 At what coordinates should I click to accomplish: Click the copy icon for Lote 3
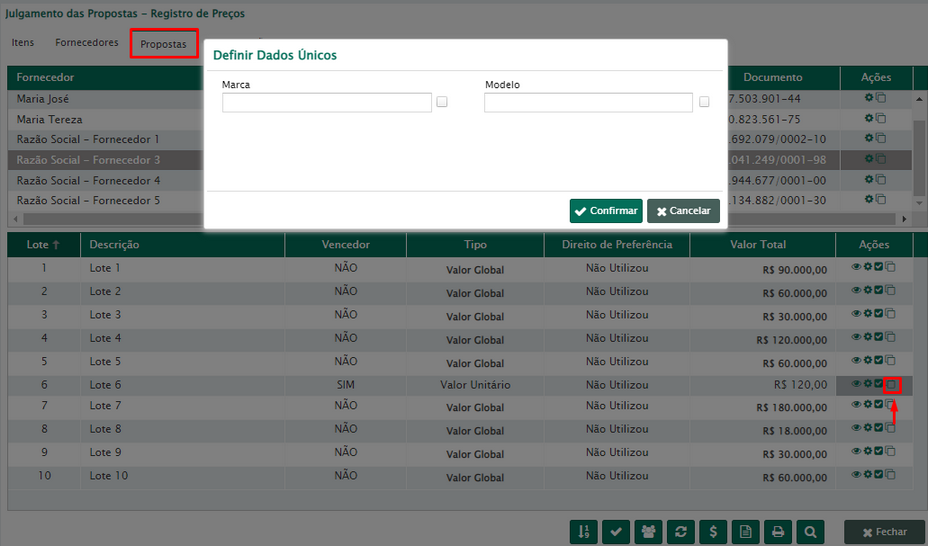(890, 314)
